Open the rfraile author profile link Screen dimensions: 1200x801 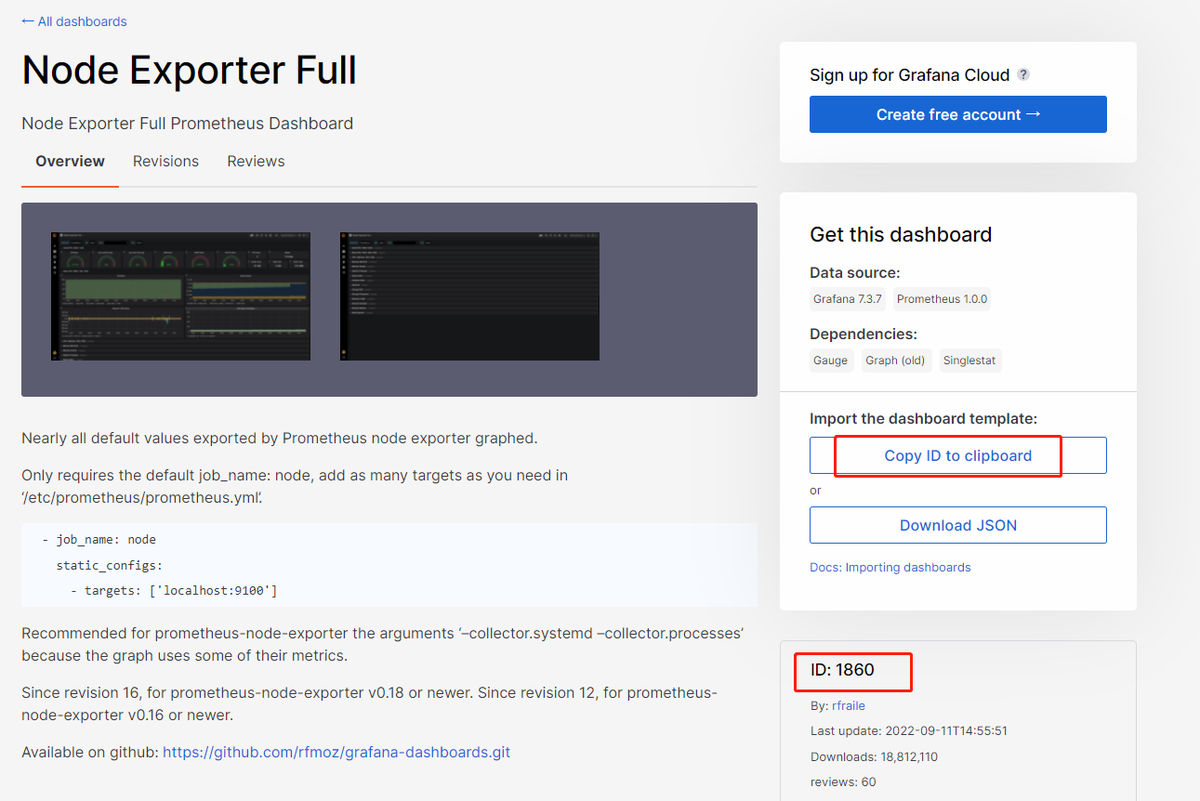click(848, 705)
